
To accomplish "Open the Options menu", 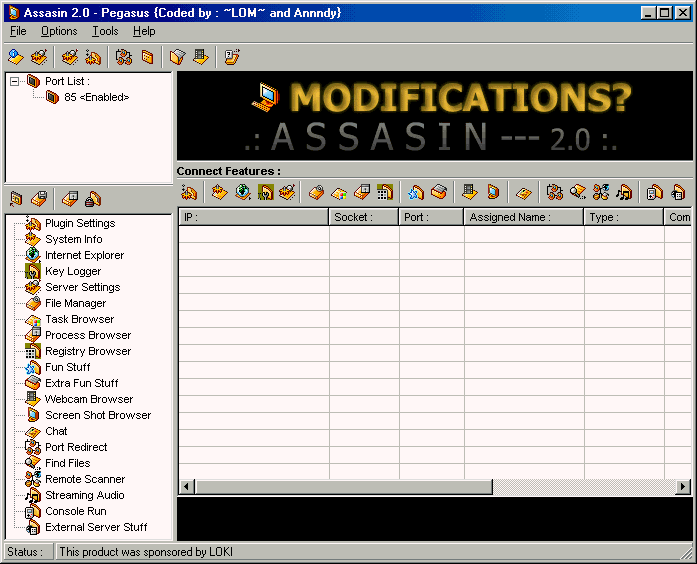I will click(x=59, y=32).
